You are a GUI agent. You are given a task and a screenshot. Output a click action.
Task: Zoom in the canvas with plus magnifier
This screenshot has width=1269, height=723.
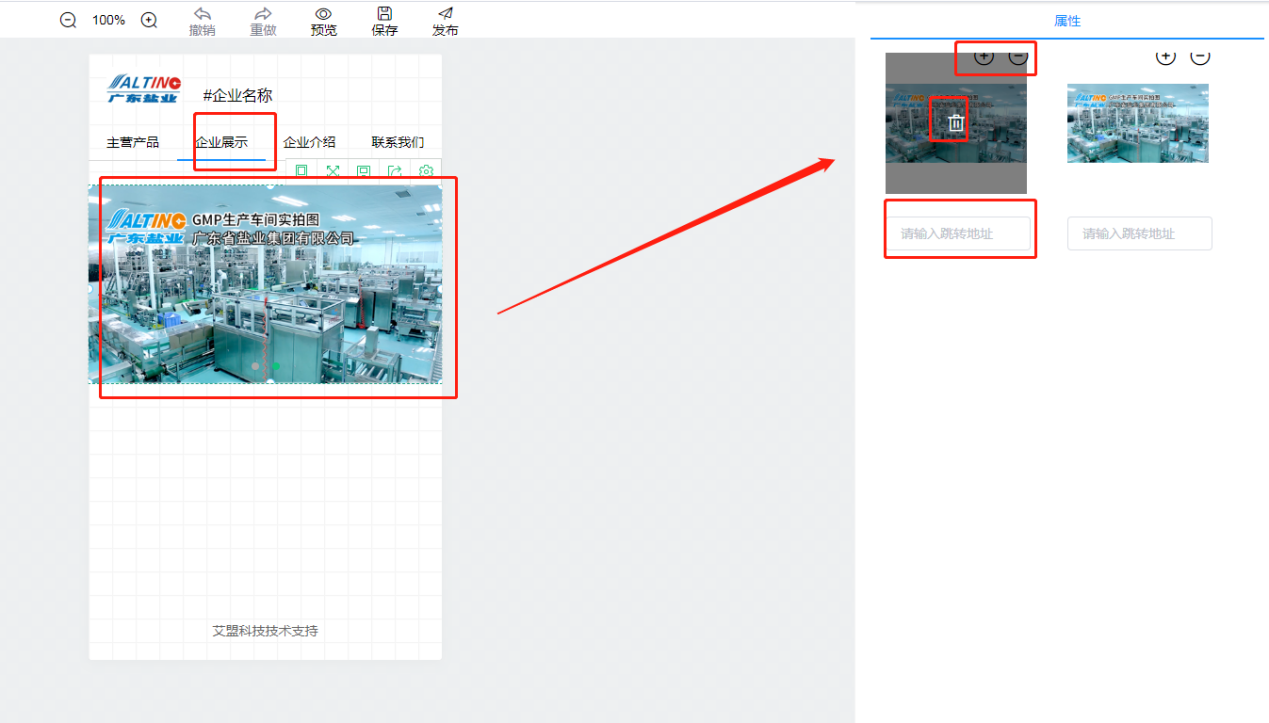point(149,20)
